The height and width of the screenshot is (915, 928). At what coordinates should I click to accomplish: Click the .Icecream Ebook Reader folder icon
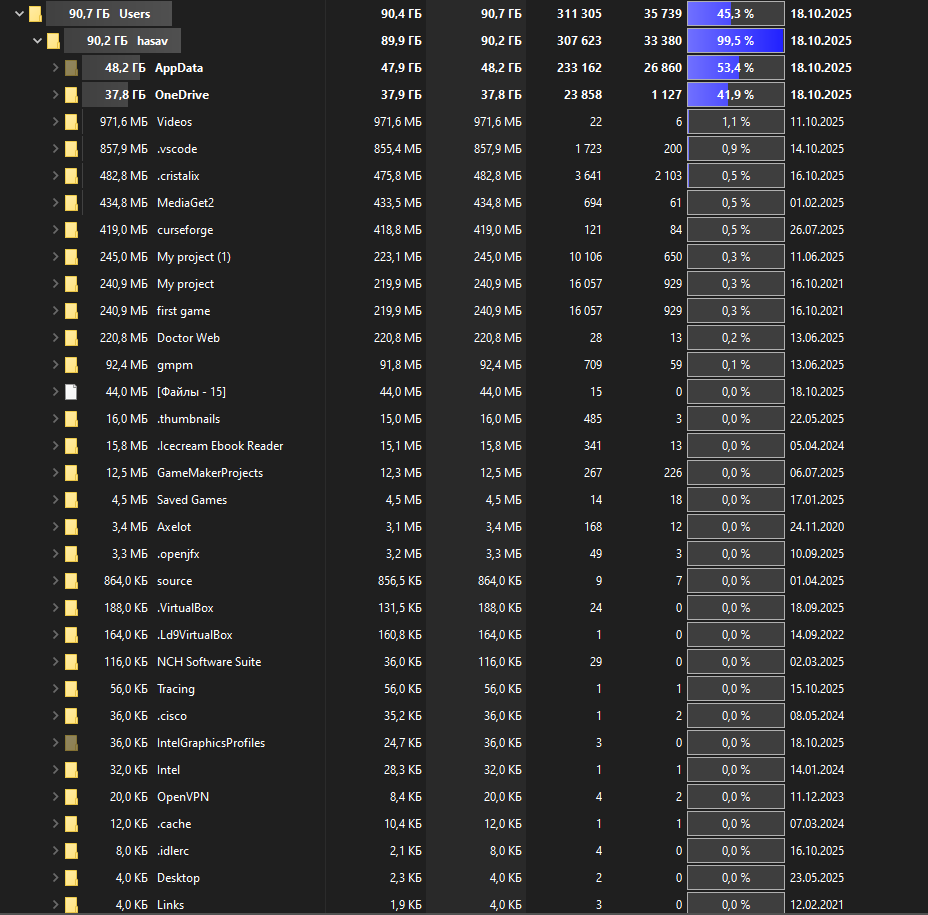71,446
